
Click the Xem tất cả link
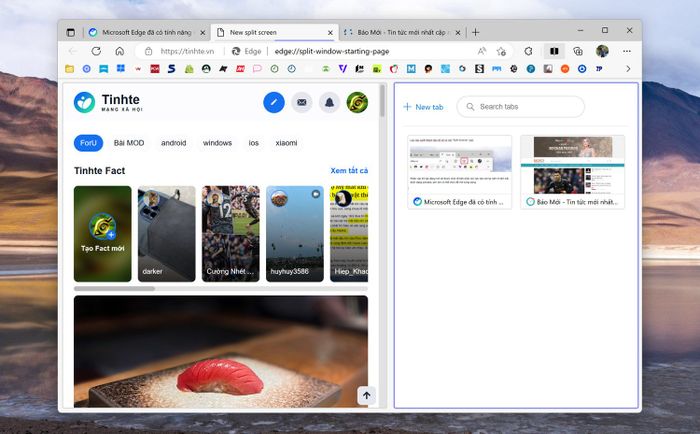point(349,171)
